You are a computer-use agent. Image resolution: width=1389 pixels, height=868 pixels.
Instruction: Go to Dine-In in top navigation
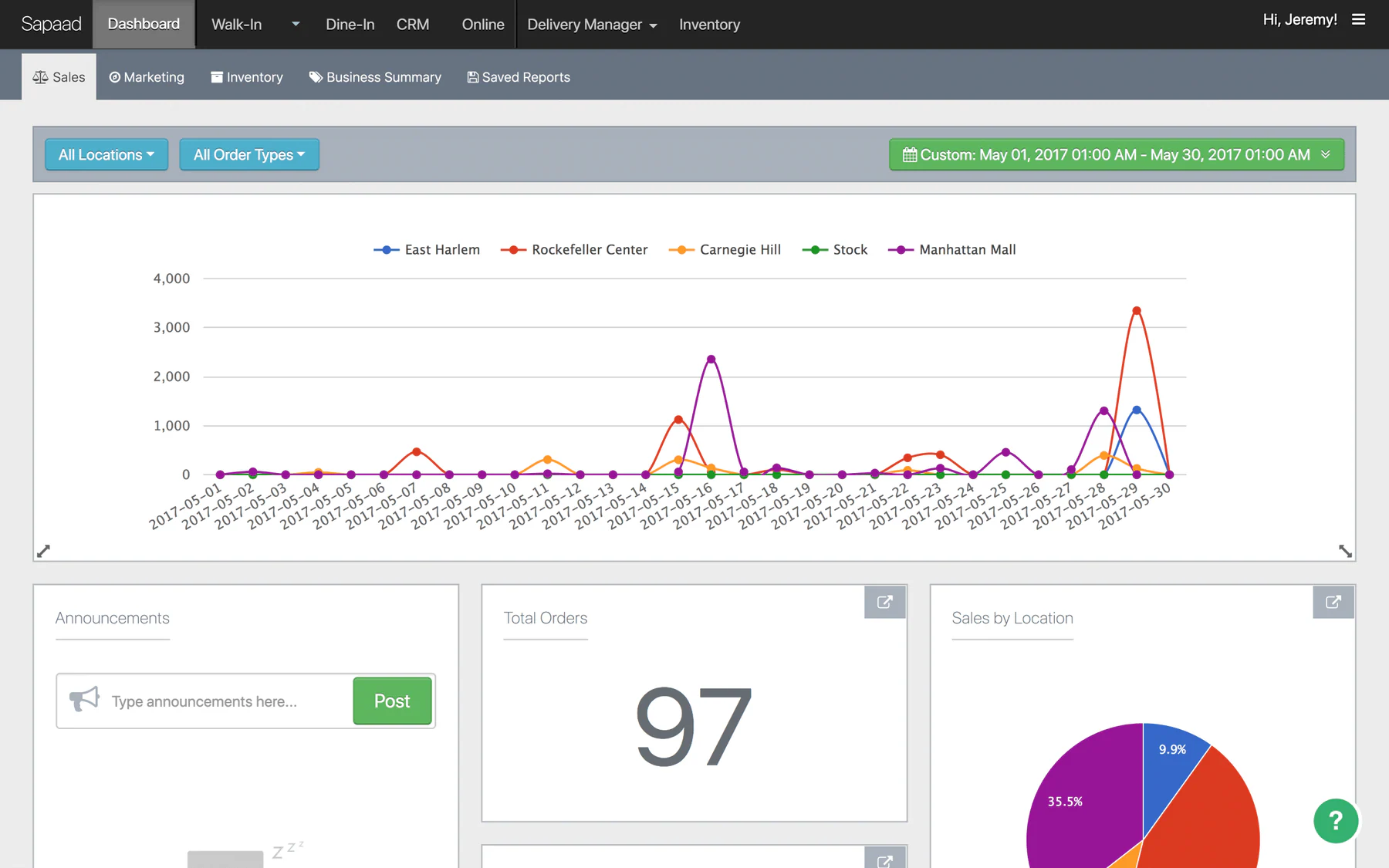(x=350, y=25)
